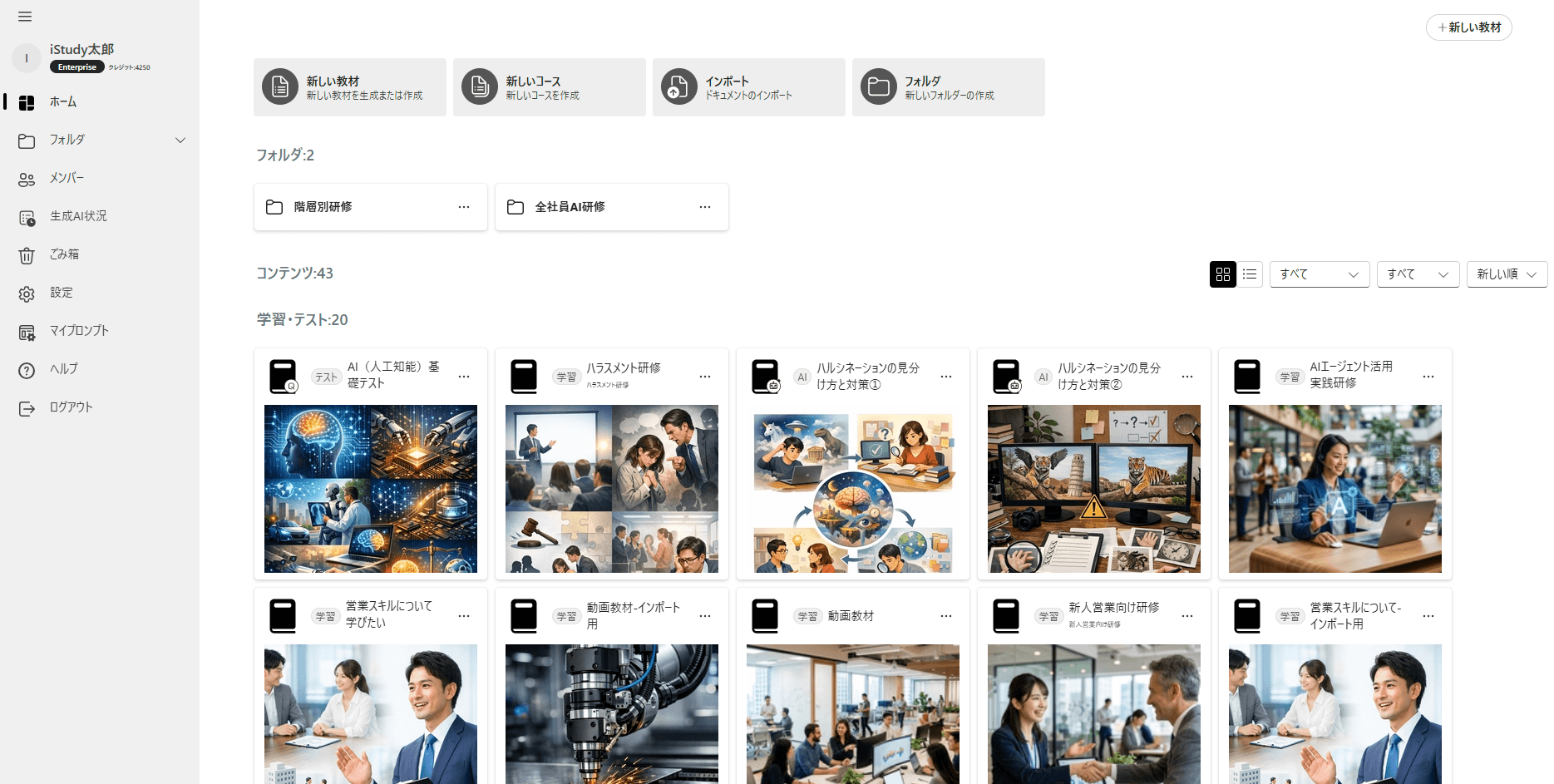Image resolution: width=1554 pixels, height=784 pixels.
Task: Open 生成AI状況 in the sidebar
Action: pyautogui.click(x=100, y=217)
